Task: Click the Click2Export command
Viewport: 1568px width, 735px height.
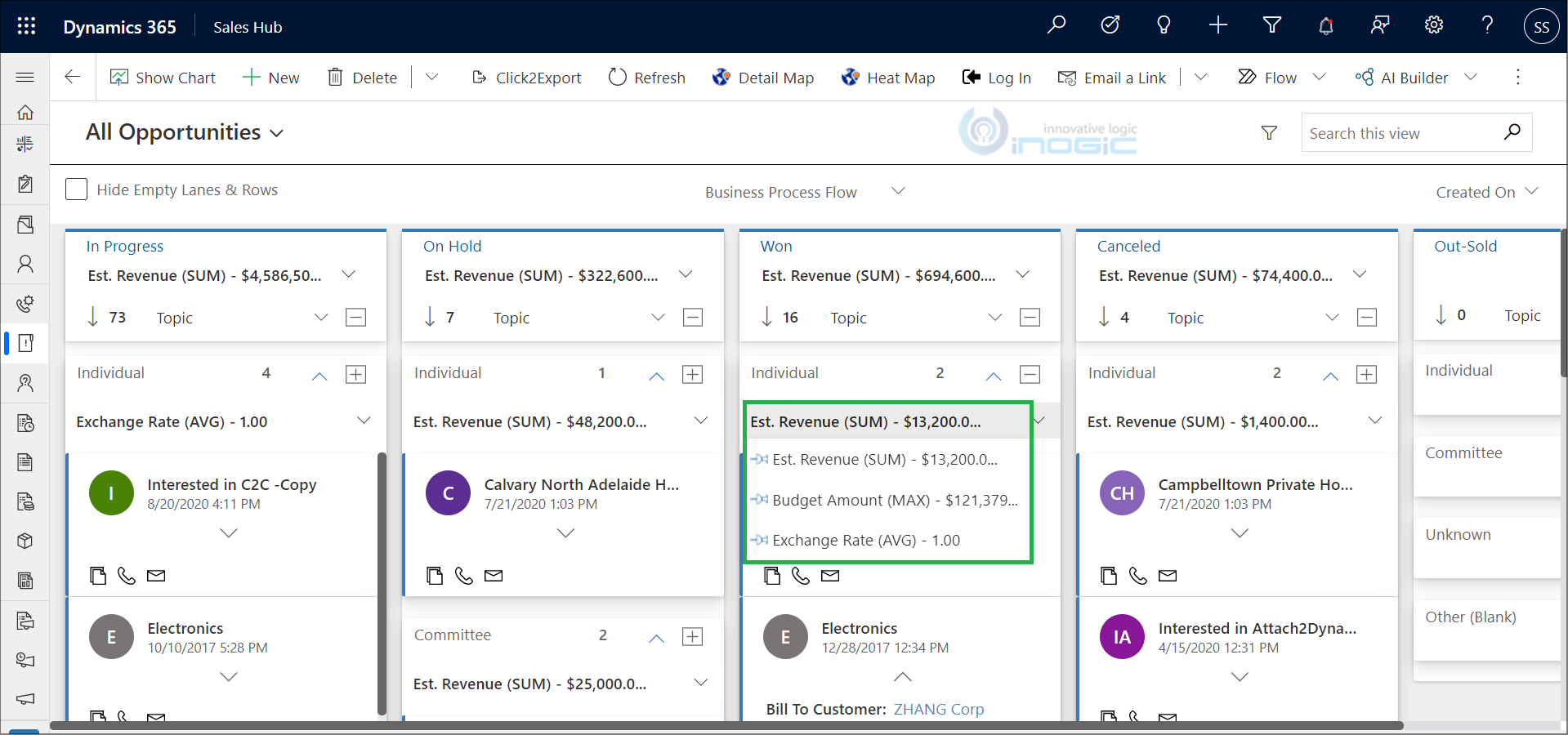Action: click(527, 78)
